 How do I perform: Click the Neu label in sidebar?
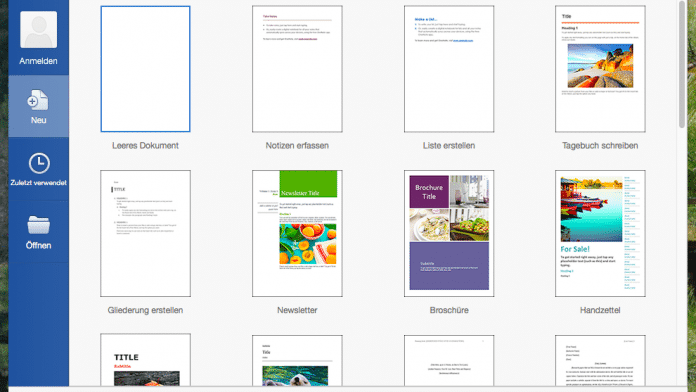coord(39,120)
